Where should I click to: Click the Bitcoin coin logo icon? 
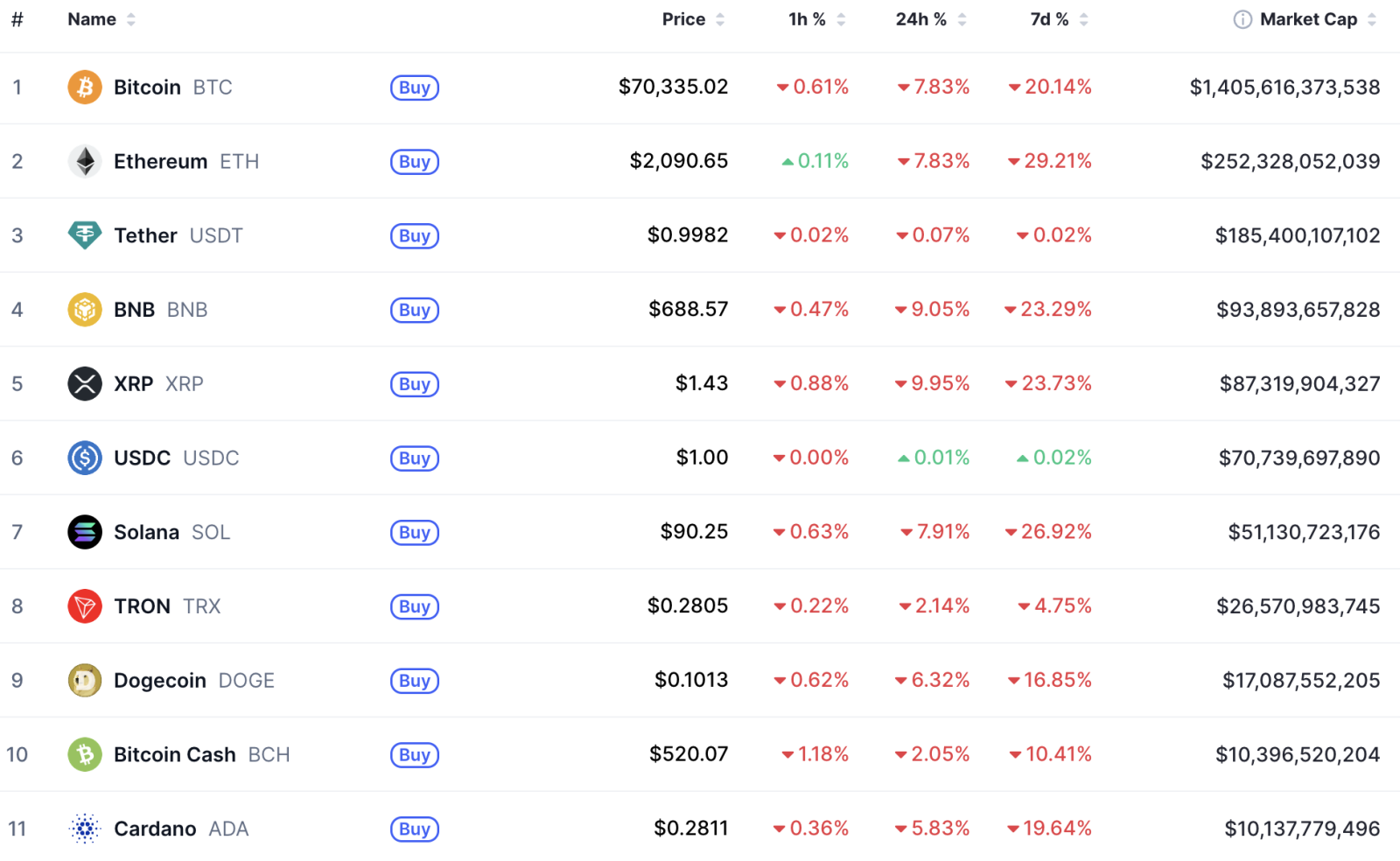[85, 87]
